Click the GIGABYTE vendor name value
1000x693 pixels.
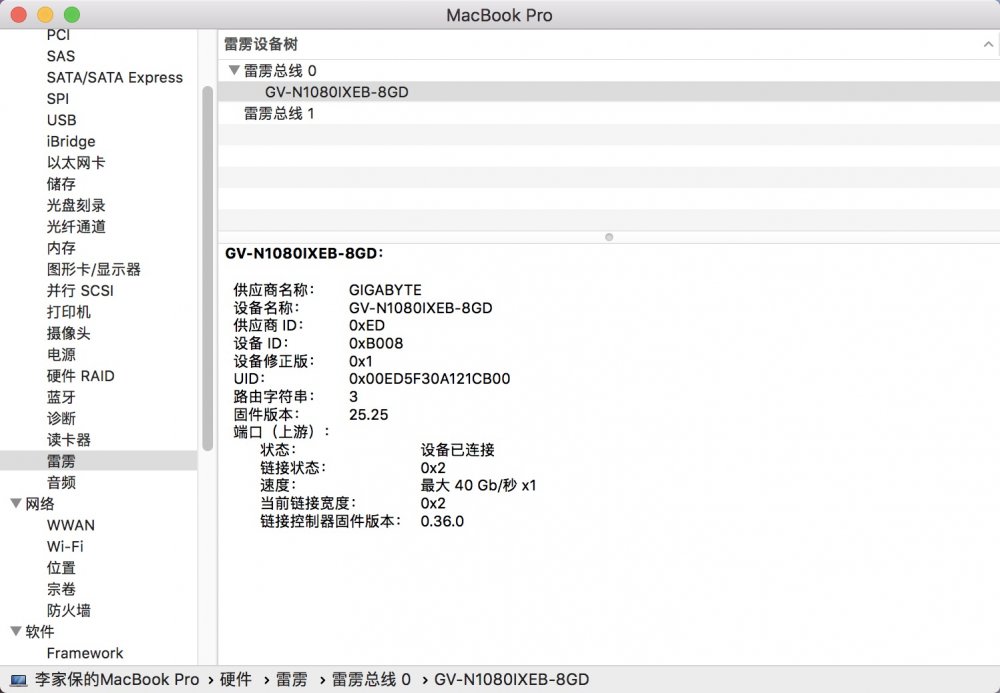(x=385, y=290)
